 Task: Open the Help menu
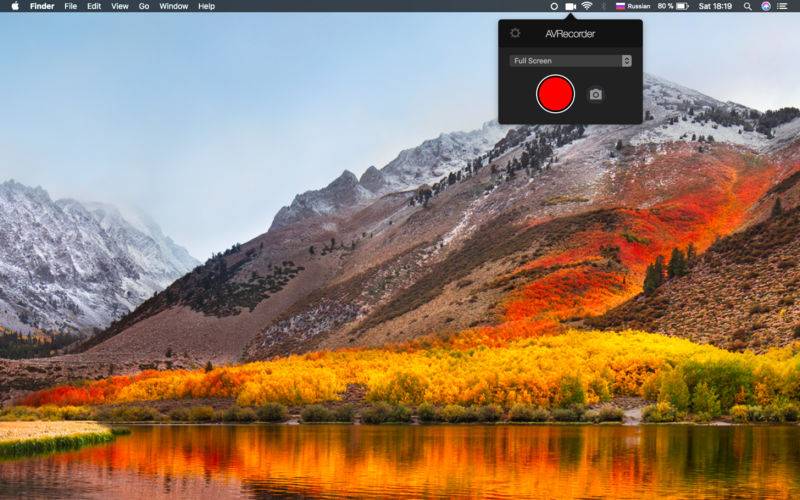click(206, 6)
